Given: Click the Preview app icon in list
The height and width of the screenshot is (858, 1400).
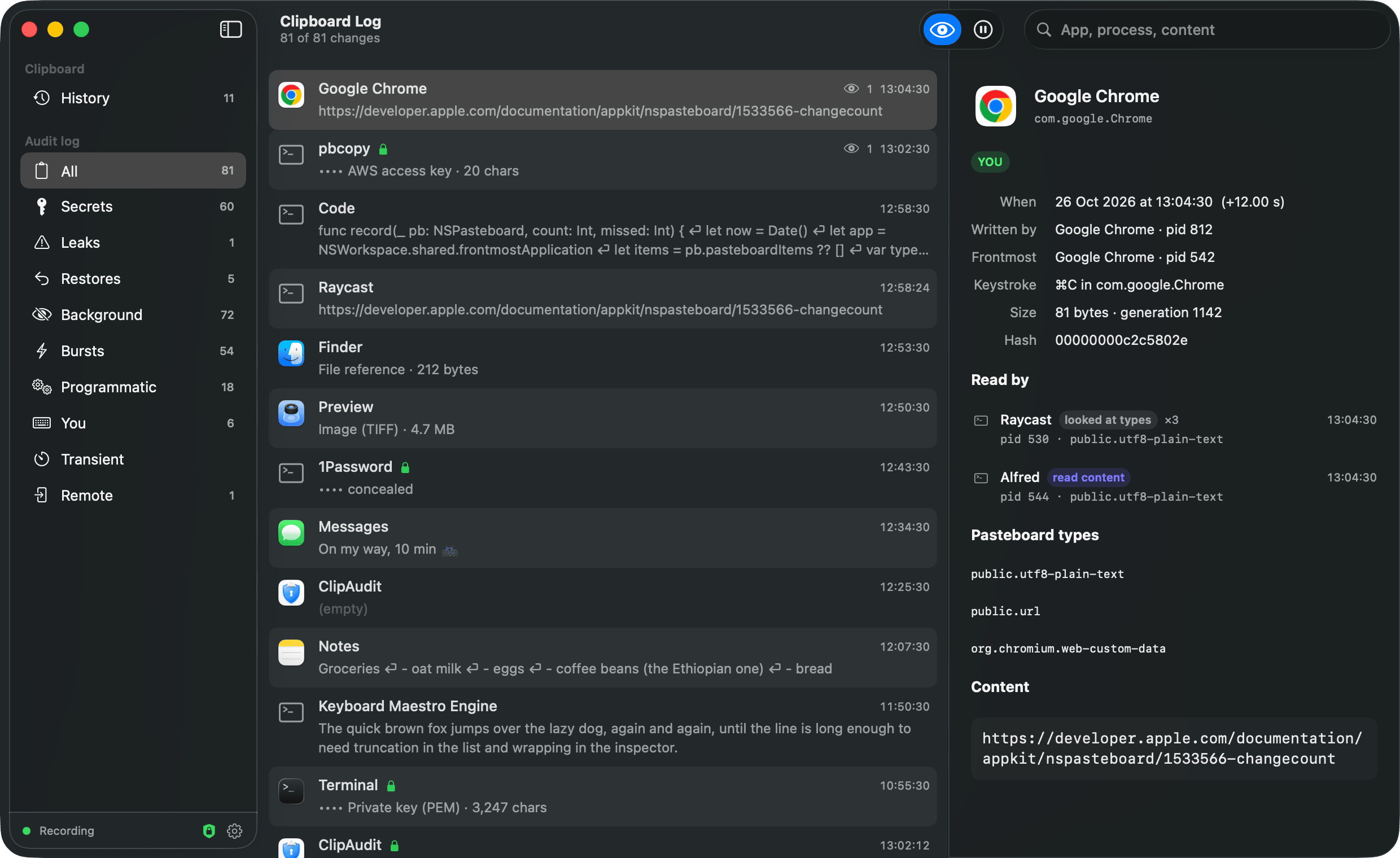Looking at the screenshot, I should coord(291,413).
